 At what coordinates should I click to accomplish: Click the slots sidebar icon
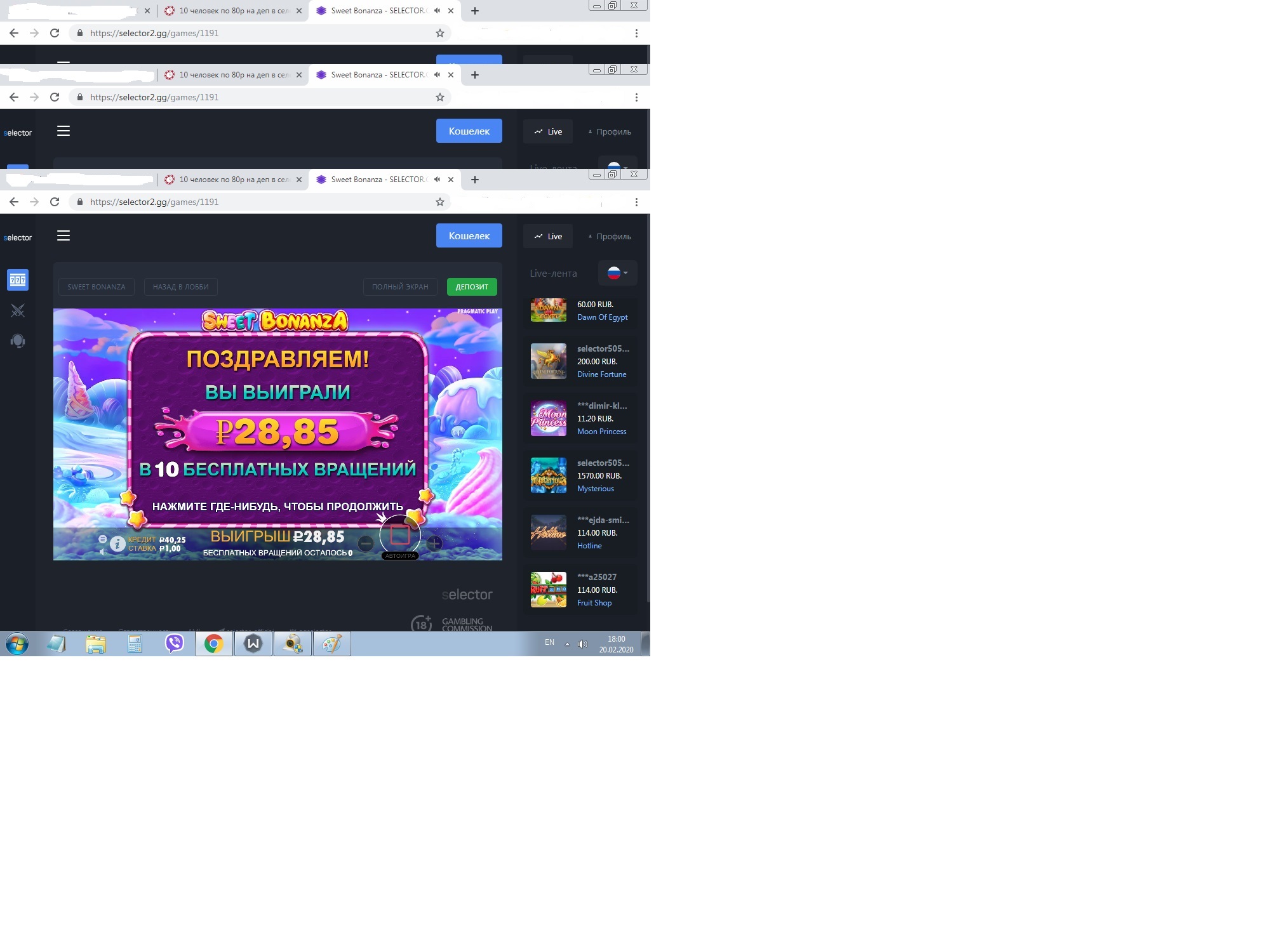pos(18,280)
